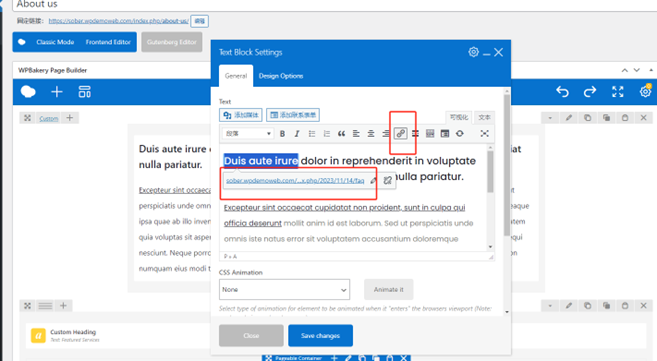
Task: Select the General tab
Action: tap(236, 76)
